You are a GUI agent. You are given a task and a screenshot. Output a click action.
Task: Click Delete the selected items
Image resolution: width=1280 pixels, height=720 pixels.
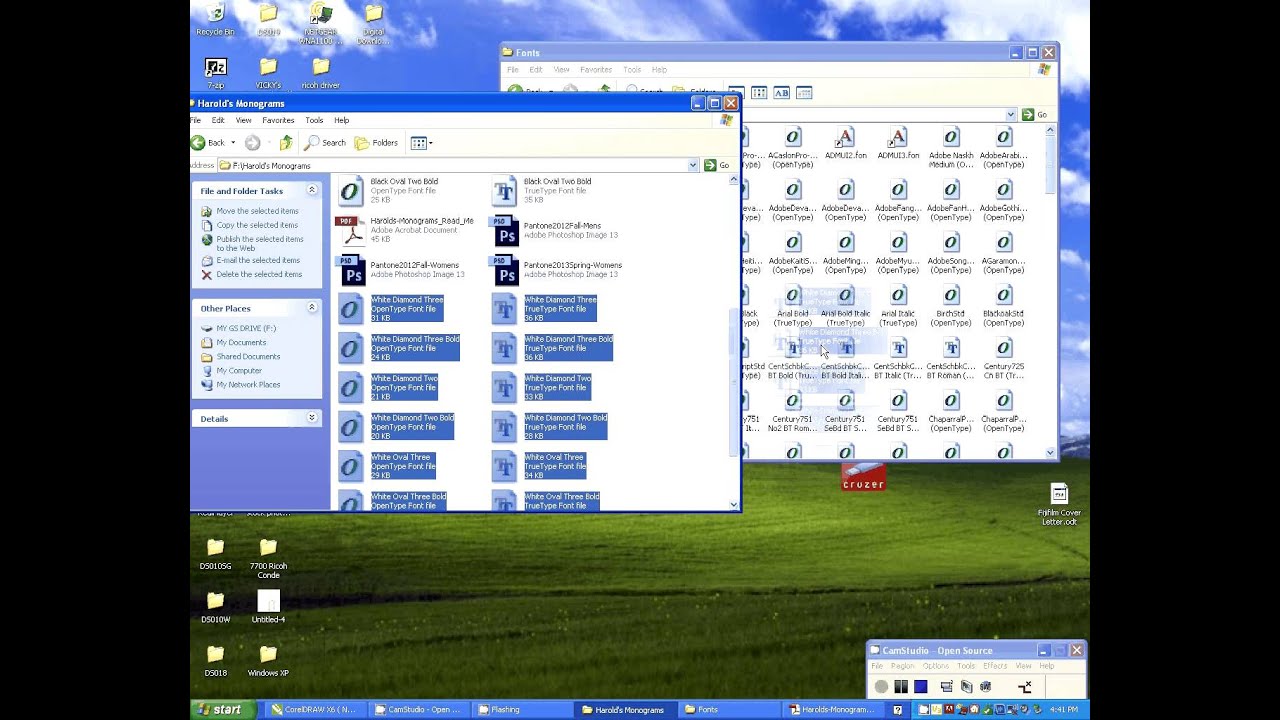pyautogui.click(x=259, y=274)
